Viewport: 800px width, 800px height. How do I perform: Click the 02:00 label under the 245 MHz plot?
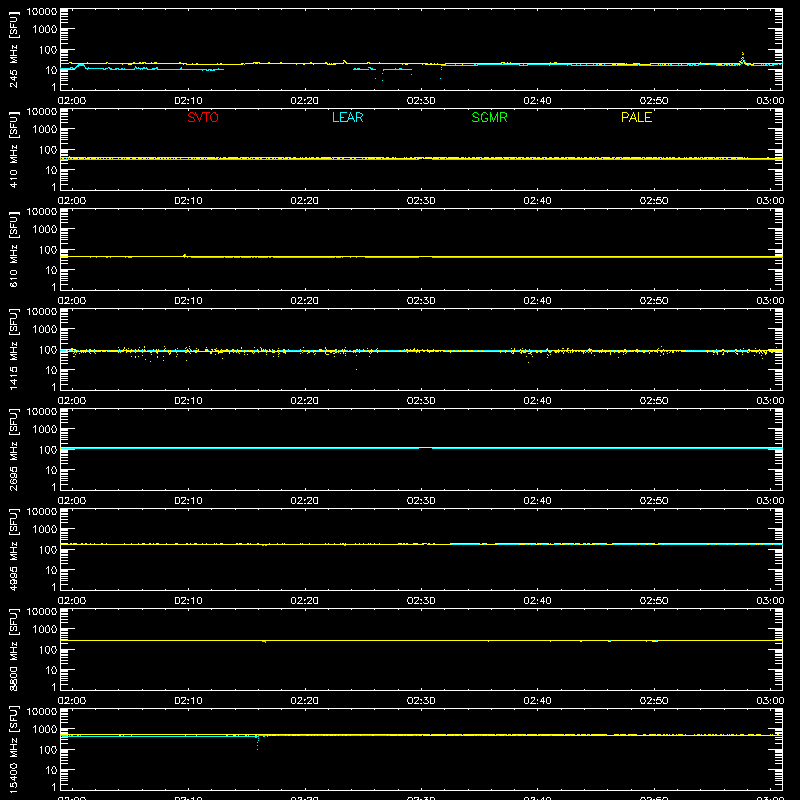72,101
